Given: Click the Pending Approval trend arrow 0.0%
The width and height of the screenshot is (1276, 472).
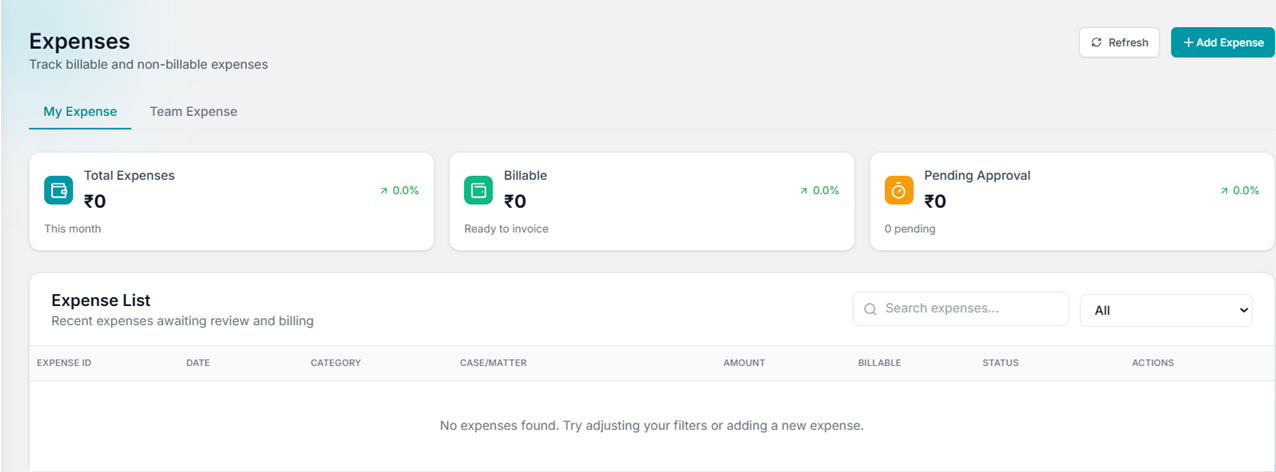Looking at the screenshot, I should (x=1239, y=190).
